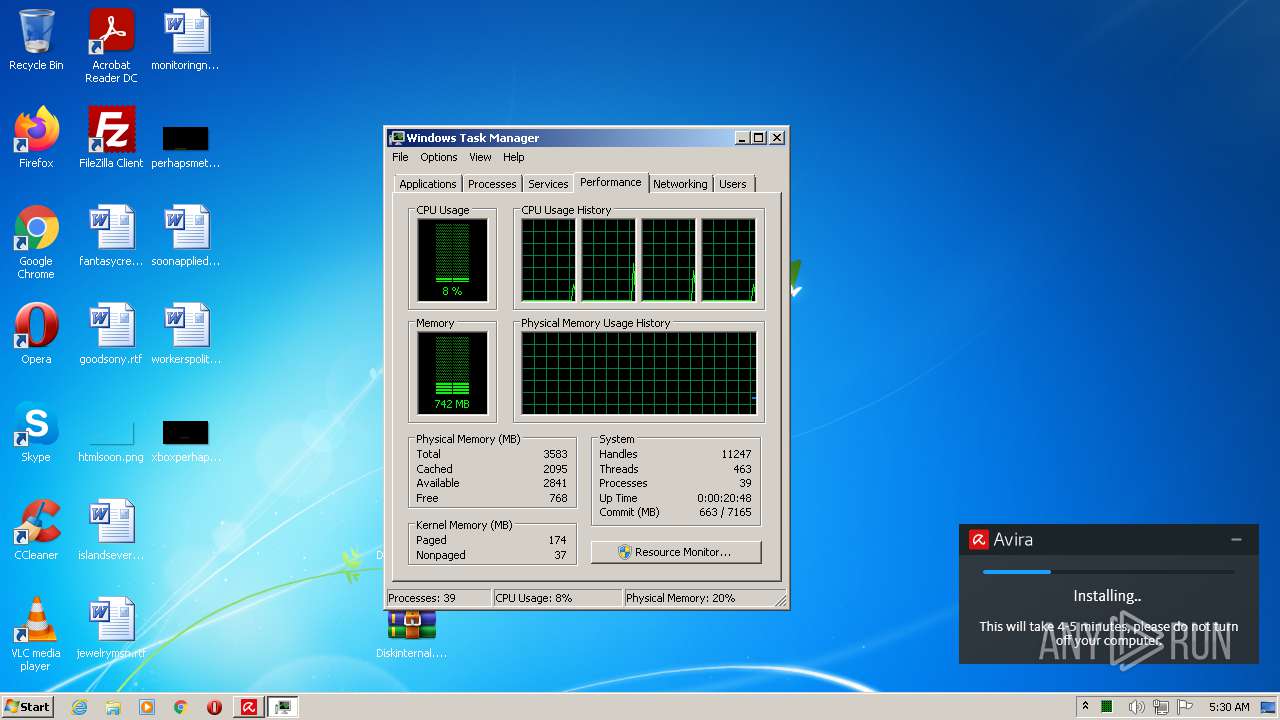Switch to Avira taskbar button
This screenshot has width=1280, height=720.
coord(249,707)
